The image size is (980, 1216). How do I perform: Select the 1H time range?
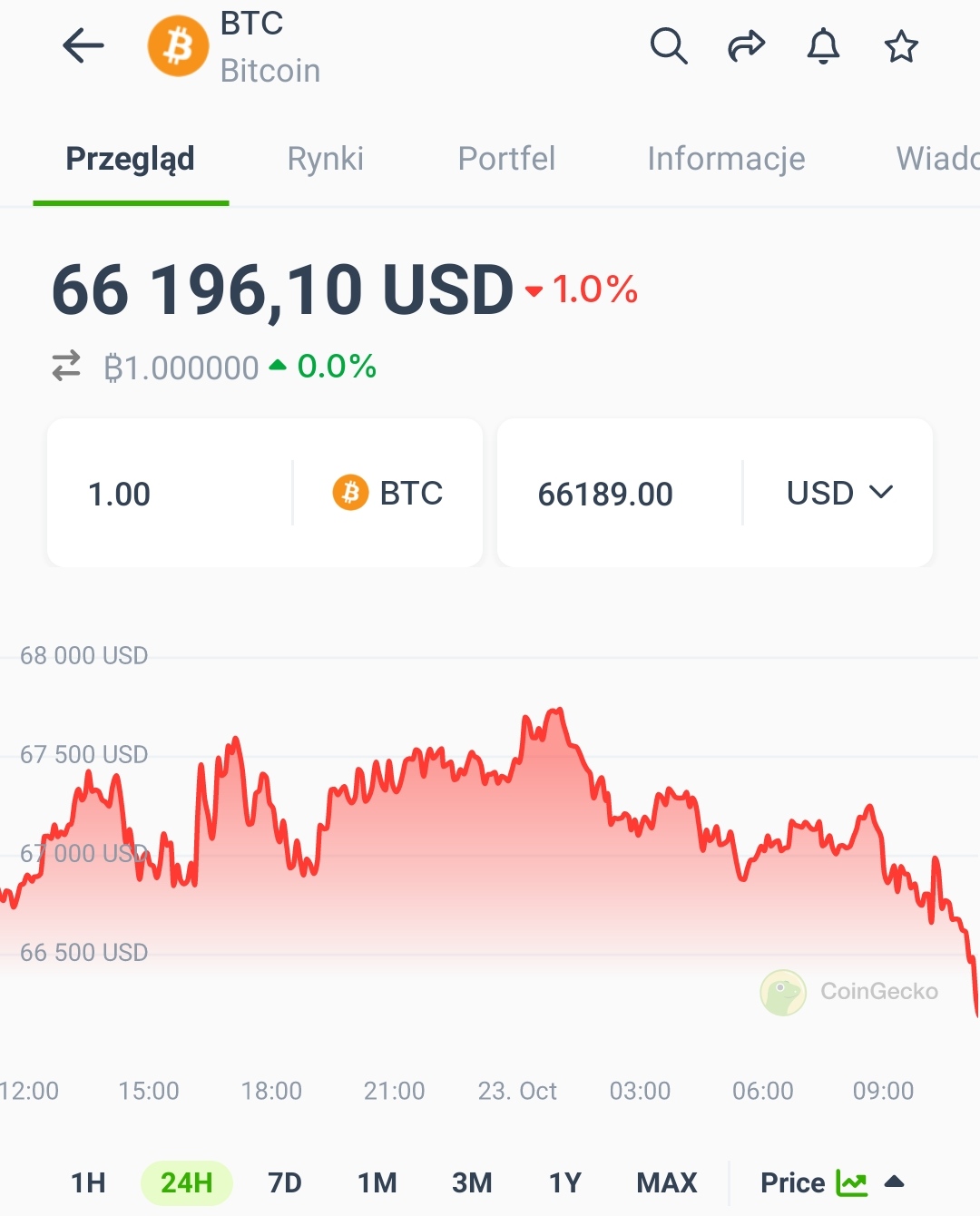(x=88, y=1182)
